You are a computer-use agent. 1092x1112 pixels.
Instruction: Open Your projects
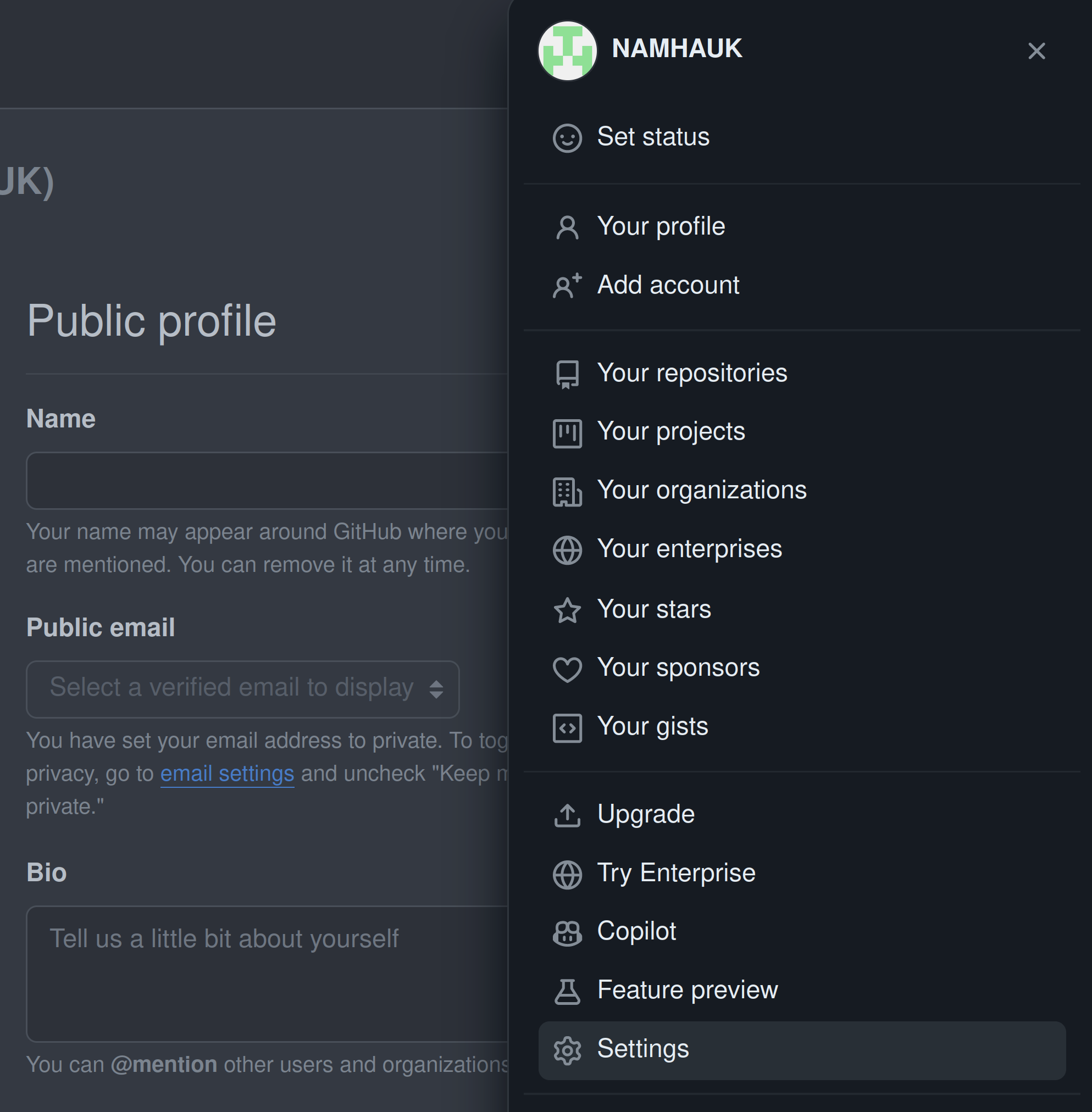pos(802,432)
